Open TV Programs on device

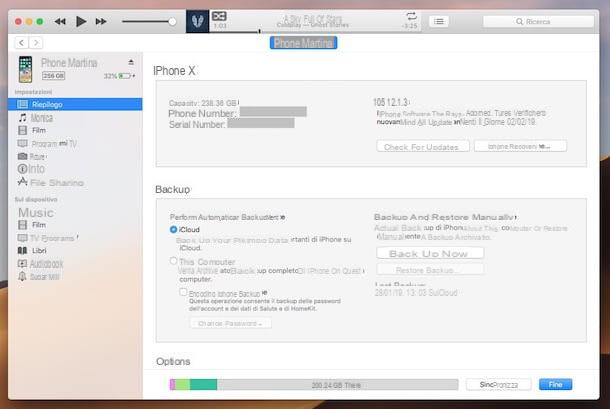tap(75, 238)
